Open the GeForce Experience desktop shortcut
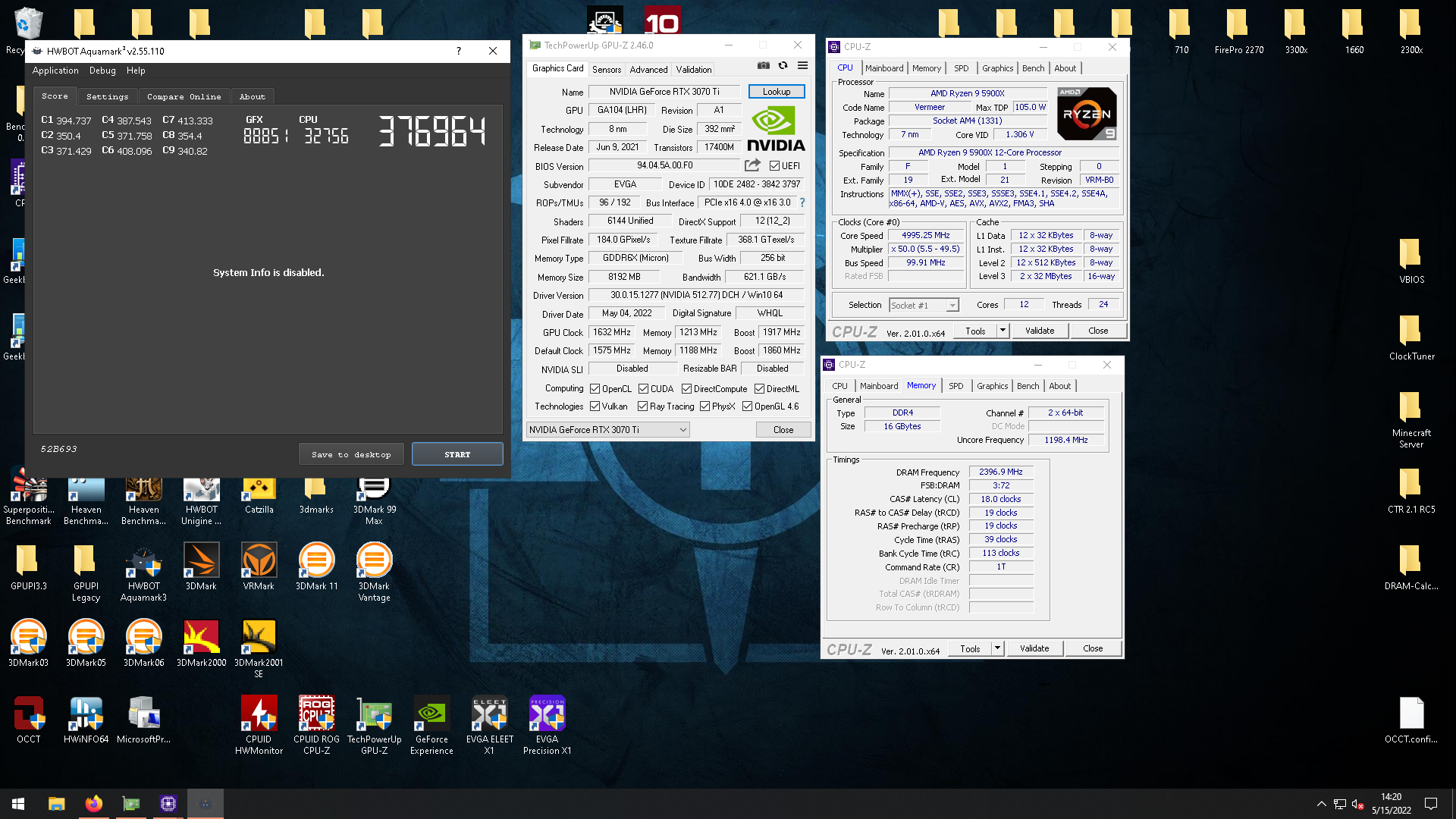Image resolution: width=1456 pixels, height=819 pixels. tap(431, 725)
